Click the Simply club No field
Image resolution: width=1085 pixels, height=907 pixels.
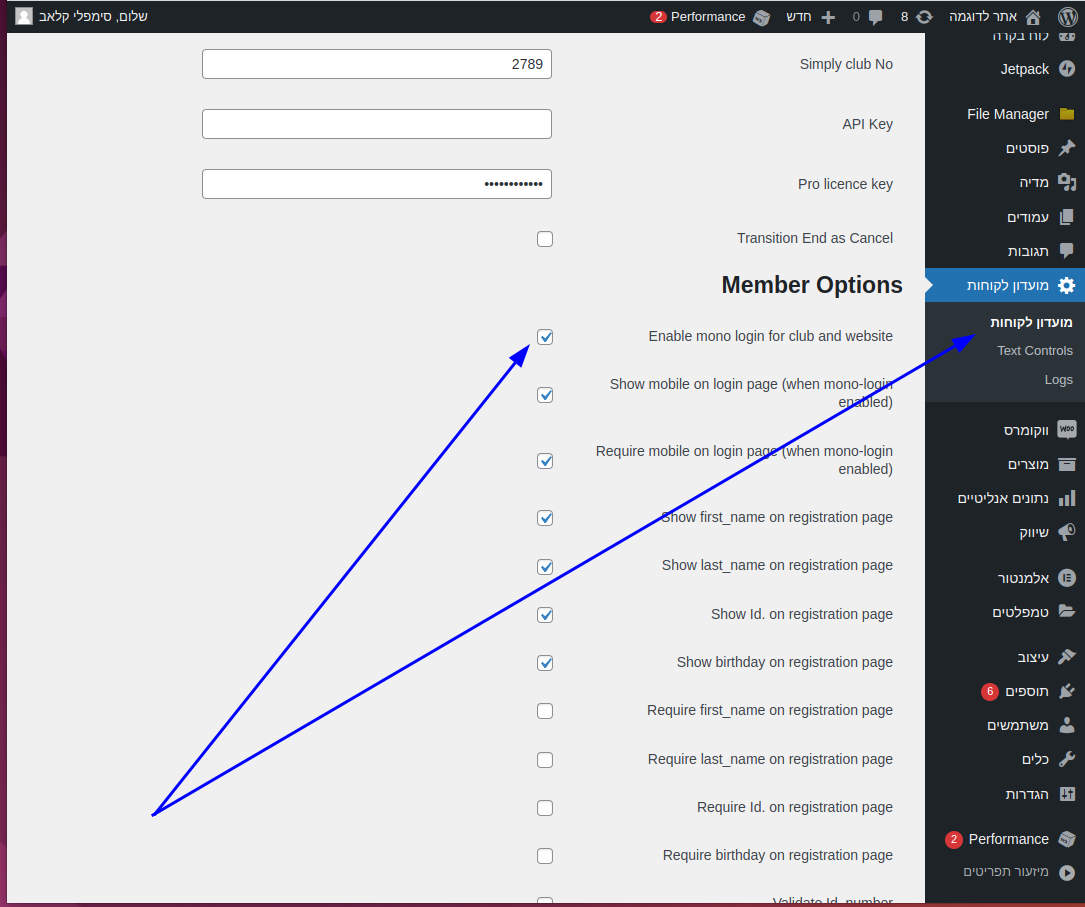pos(377,64)
